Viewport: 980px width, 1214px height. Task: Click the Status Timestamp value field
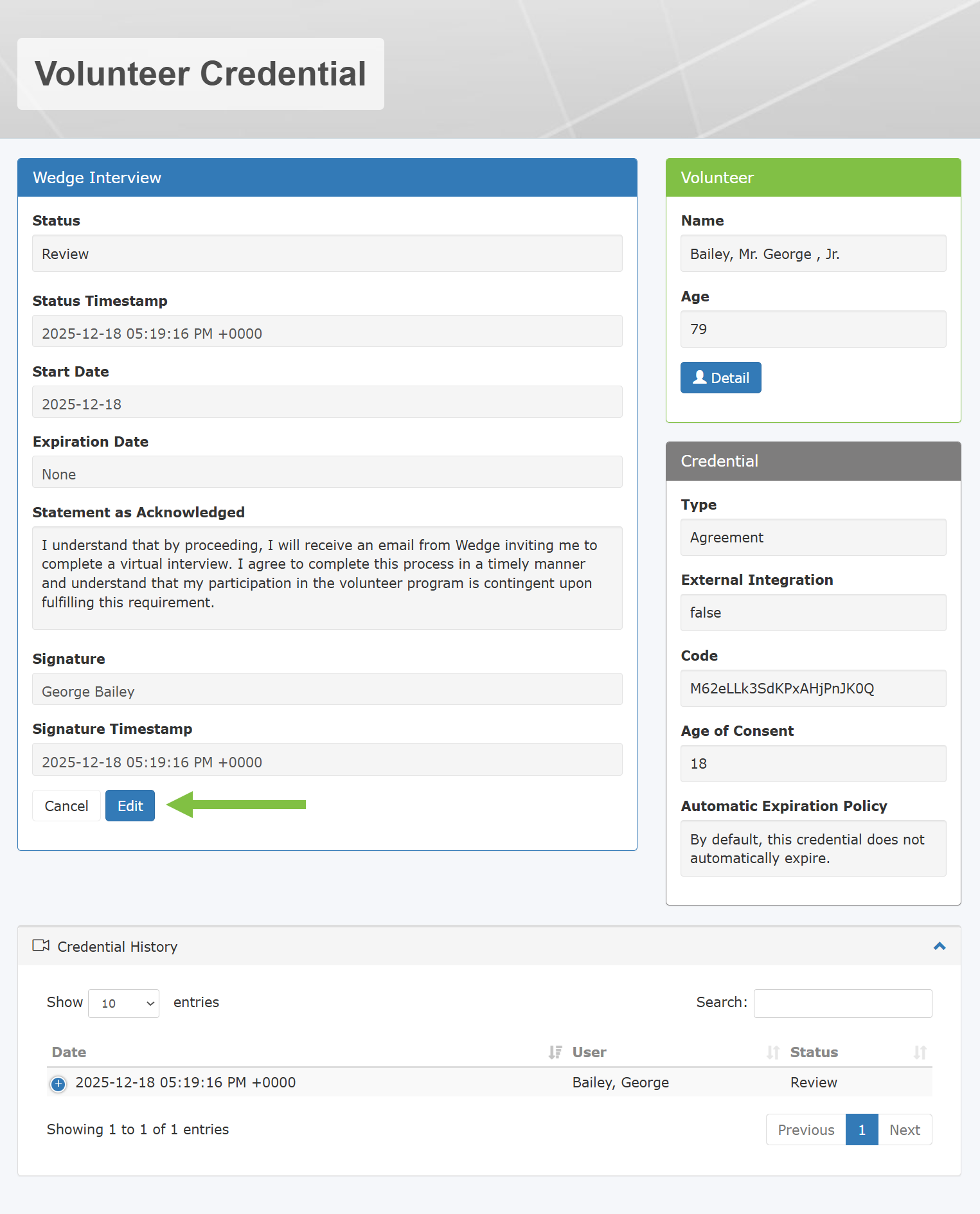point(327,331)
